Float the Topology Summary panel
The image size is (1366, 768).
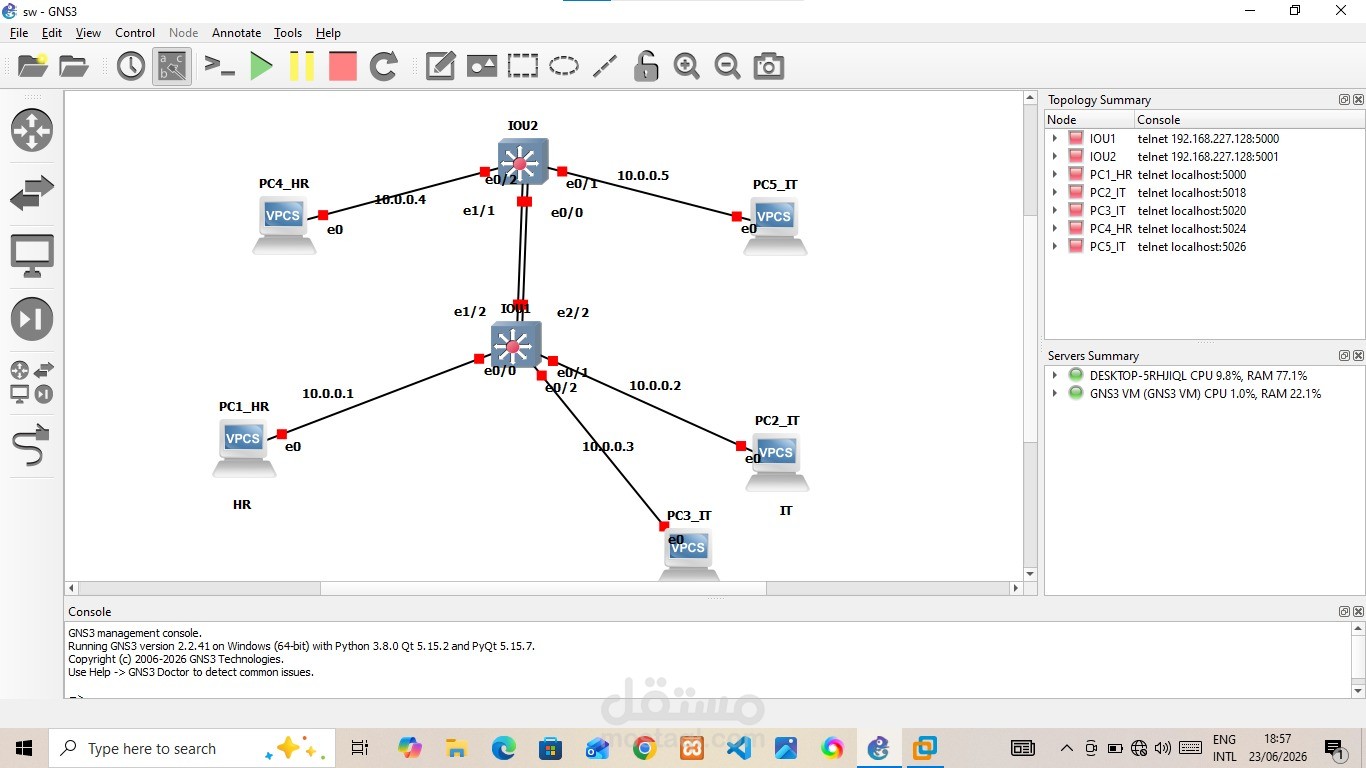point(1345,100)
